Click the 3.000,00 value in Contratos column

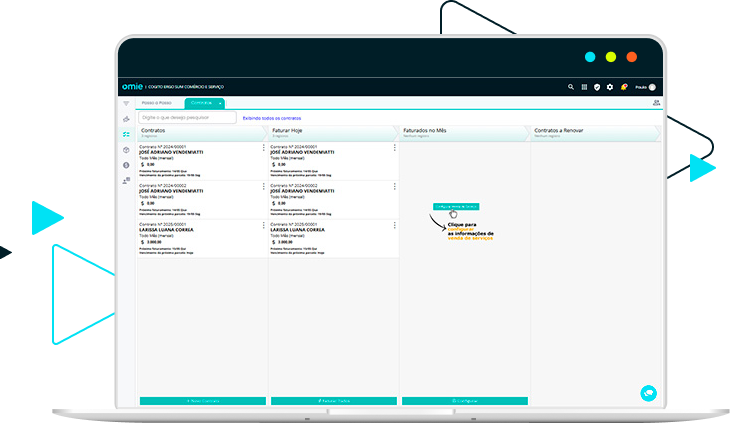pyautogui.click(x=154, y=242)
